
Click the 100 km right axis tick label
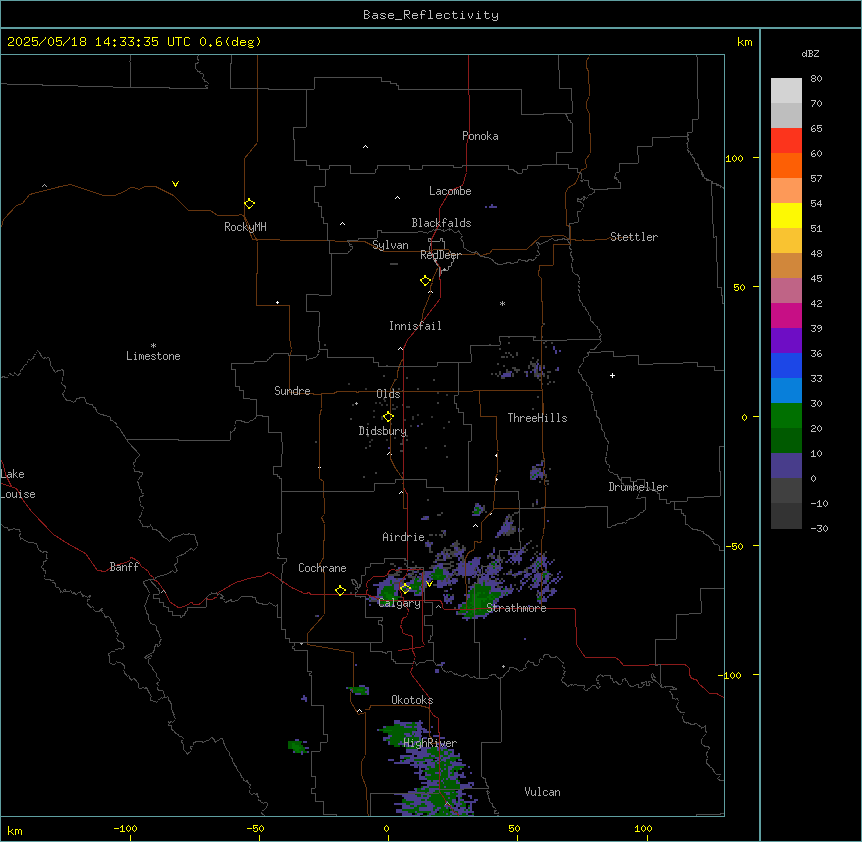pos(734,158)
